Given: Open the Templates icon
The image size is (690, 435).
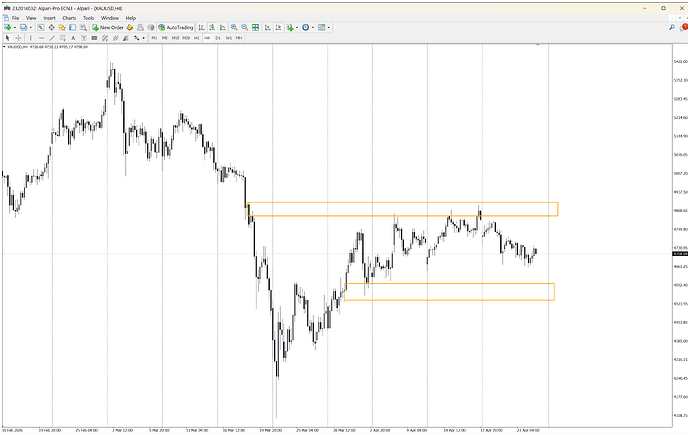Looking at the screenshot, I should [x=322, y=27].
